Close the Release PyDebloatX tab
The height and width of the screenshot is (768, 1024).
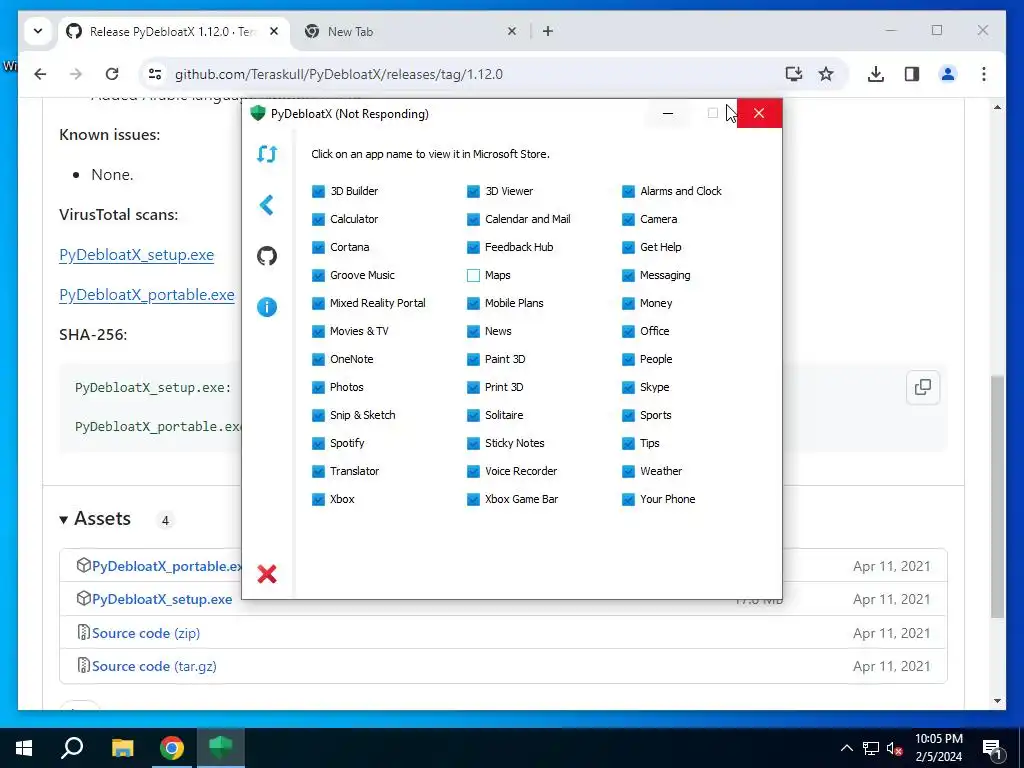click(x=274, y=31)
